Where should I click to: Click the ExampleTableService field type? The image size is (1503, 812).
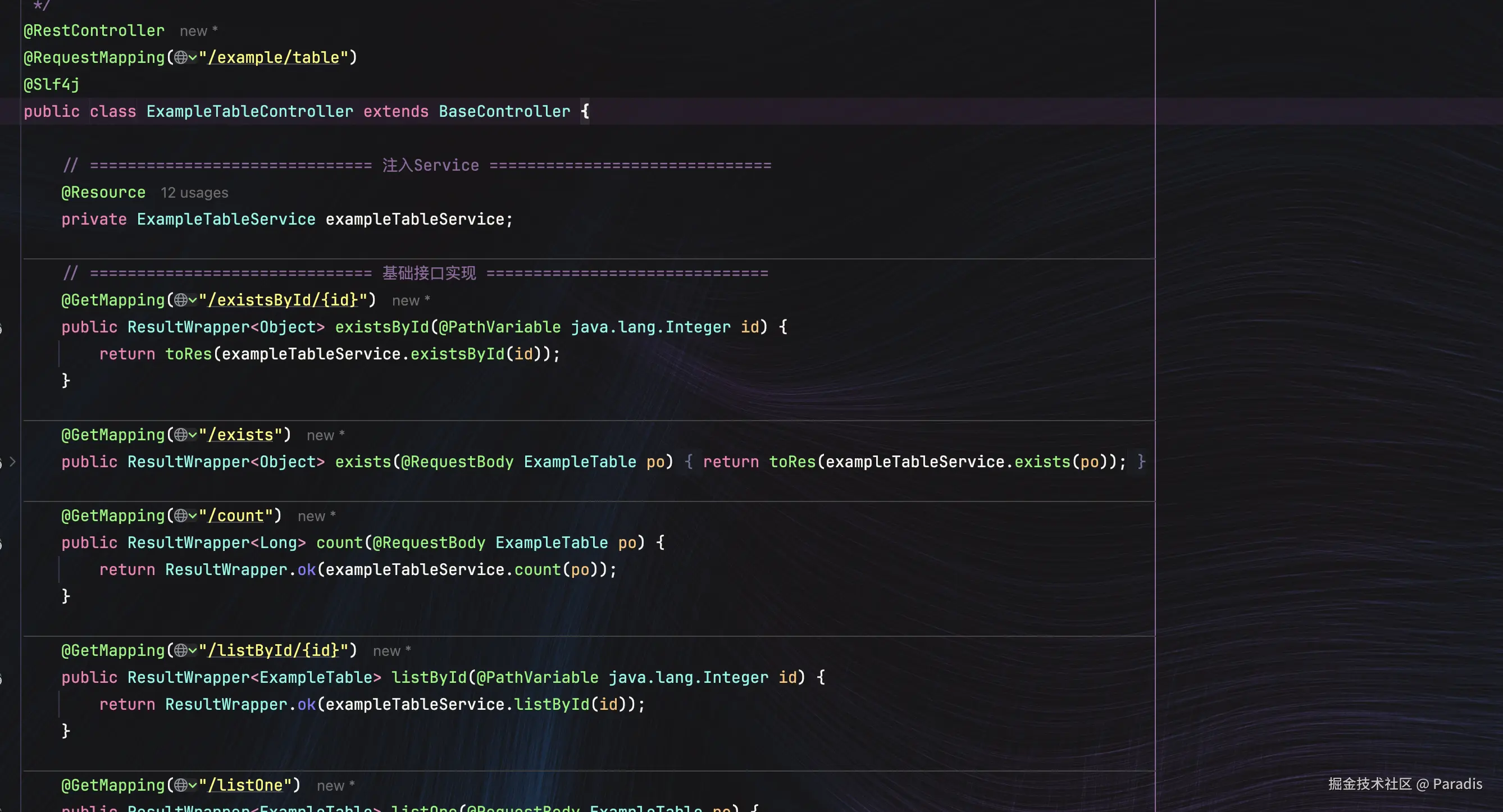pyautogui.click(x=226, y=220)
